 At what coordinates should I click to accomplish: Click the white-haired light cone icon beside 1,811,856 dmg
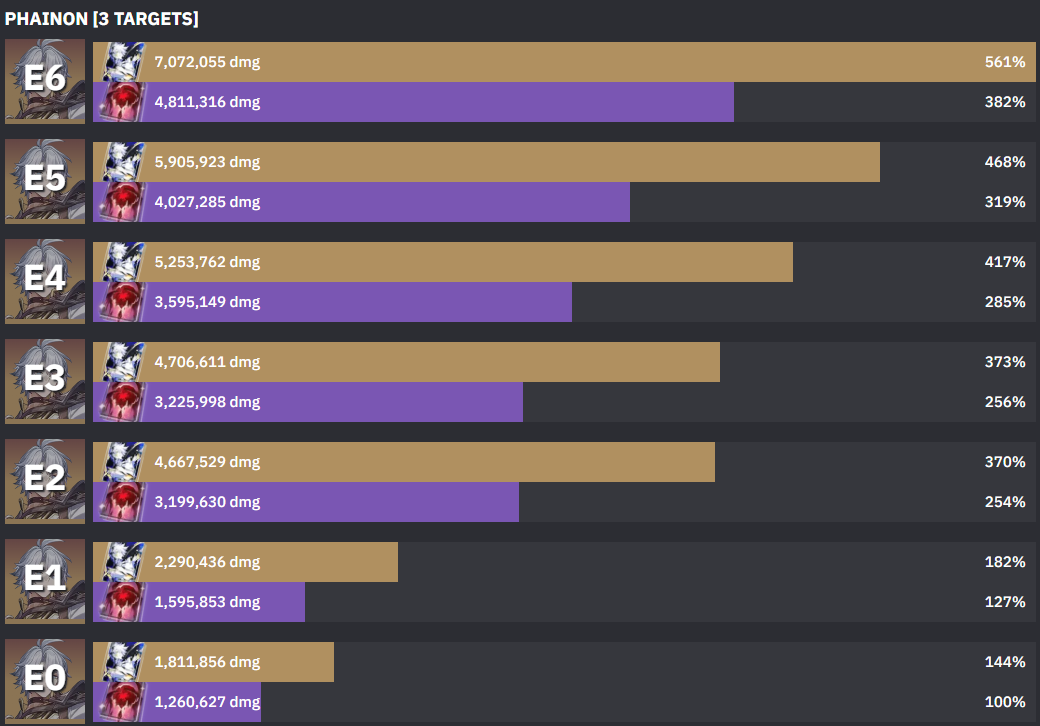point(123,662)
